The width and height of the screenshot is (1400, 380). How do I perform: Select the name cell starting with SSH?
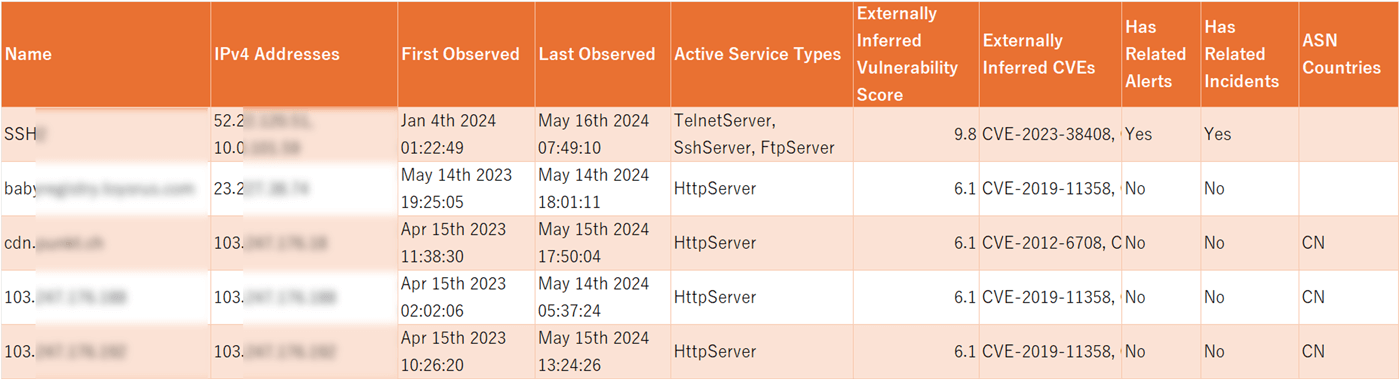tap(105, 134)
